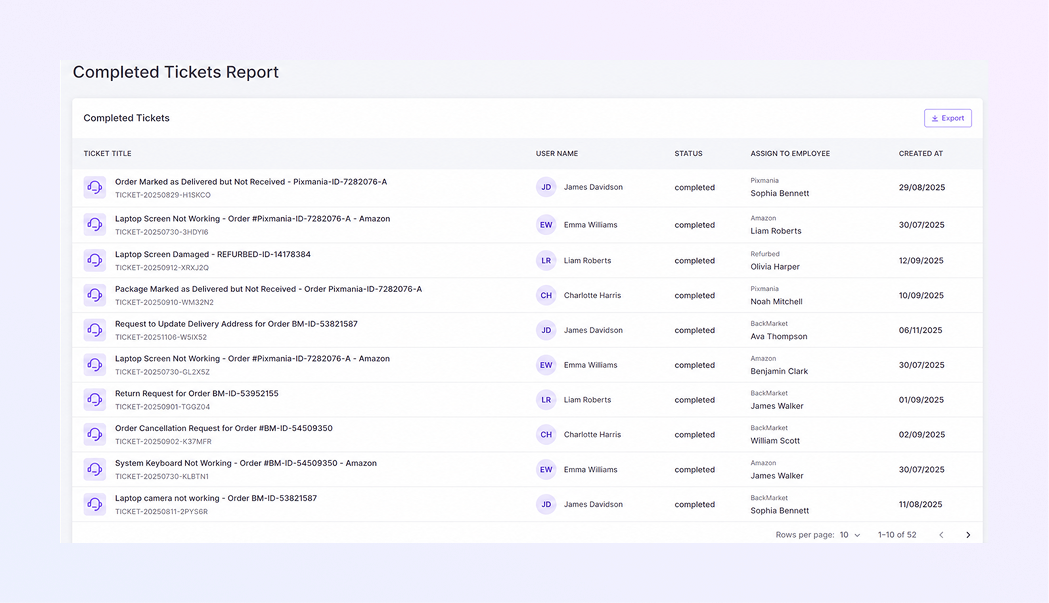Go to next page of tickets
Viewport: 1049px width, 603px height.
click(x=968, y=535)
